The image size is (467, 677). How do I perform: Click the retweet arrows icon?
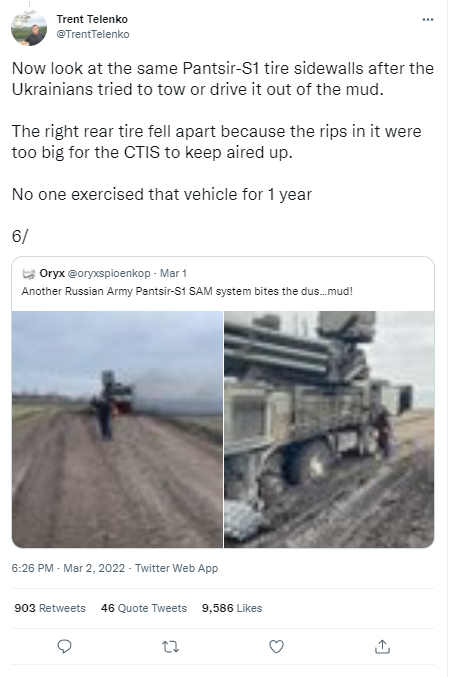click(170, 647)
